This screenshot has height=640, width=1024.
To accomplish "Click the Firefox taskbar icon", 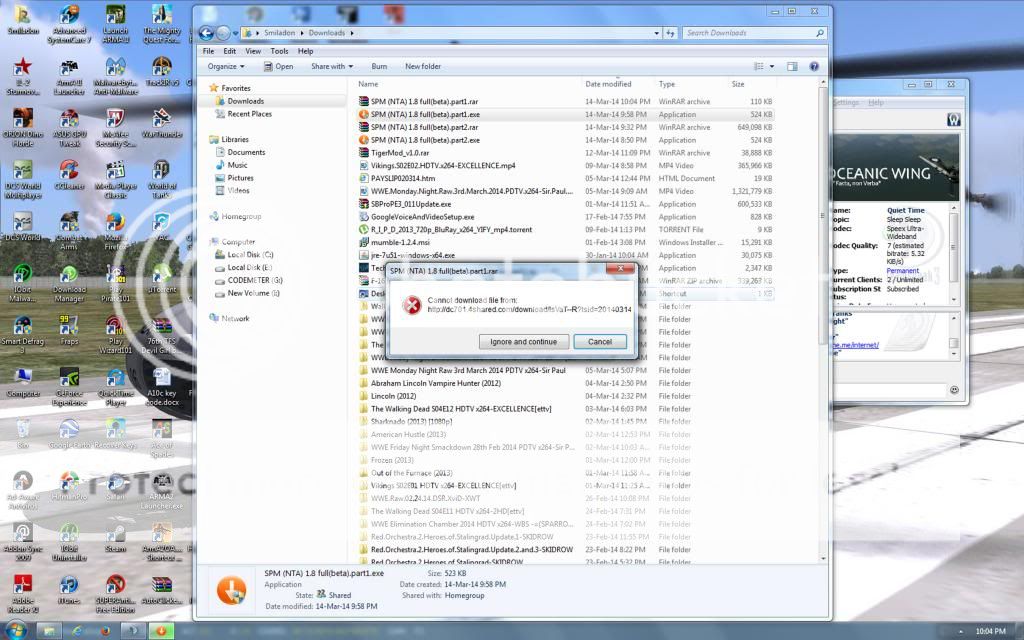I will [x=105, y=631].
